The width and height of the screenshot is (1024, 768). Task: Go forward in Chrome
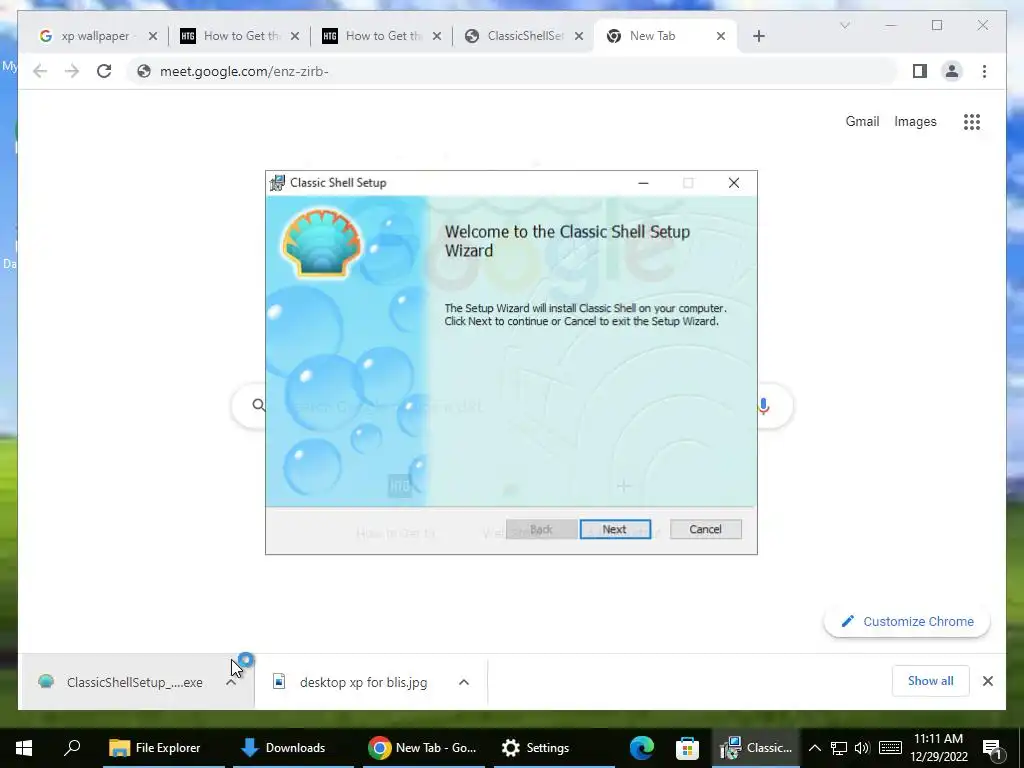coord(72,71)
